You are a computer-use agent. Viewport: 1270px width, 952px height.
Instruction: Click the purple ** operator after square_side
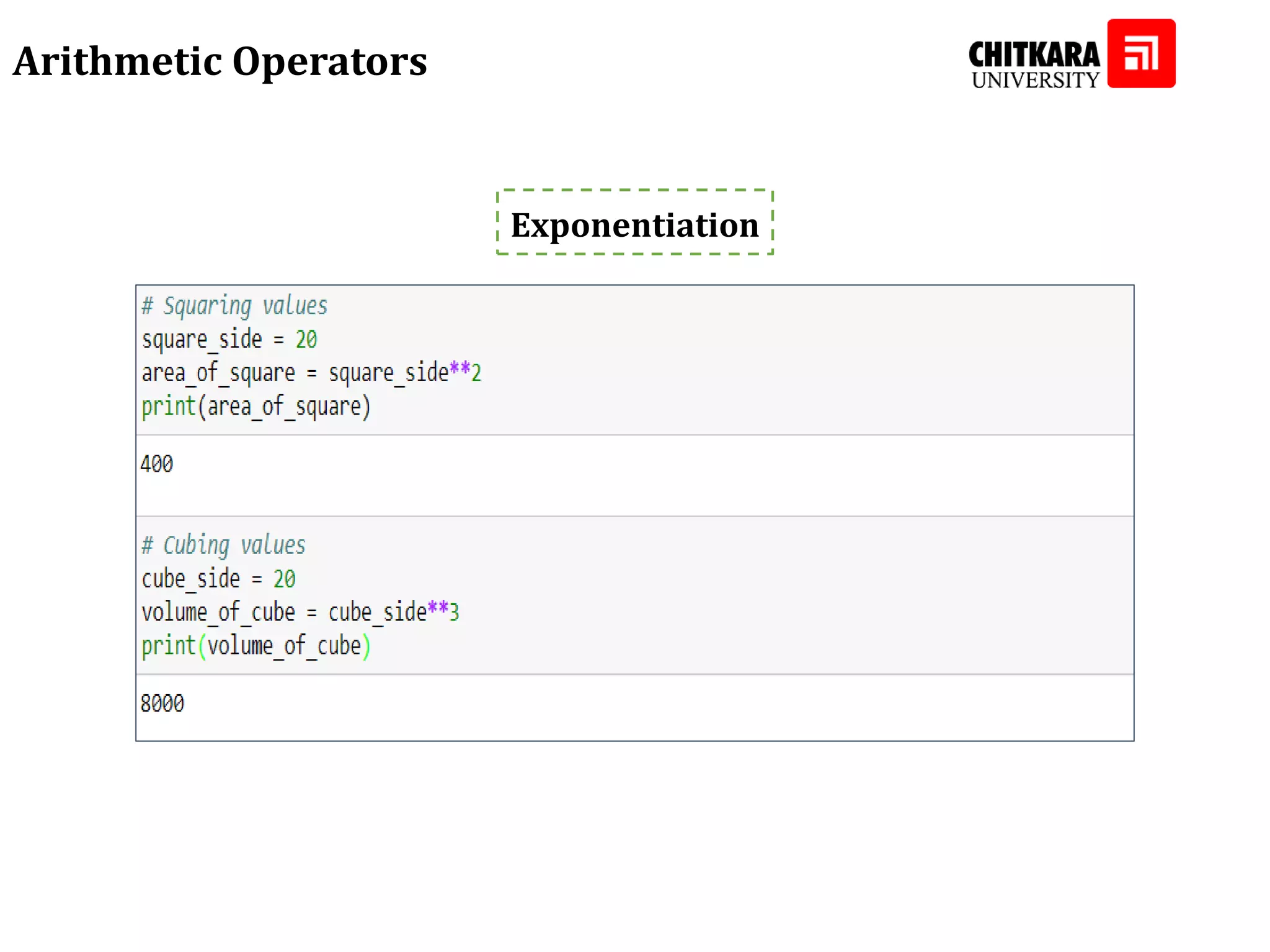460,369
